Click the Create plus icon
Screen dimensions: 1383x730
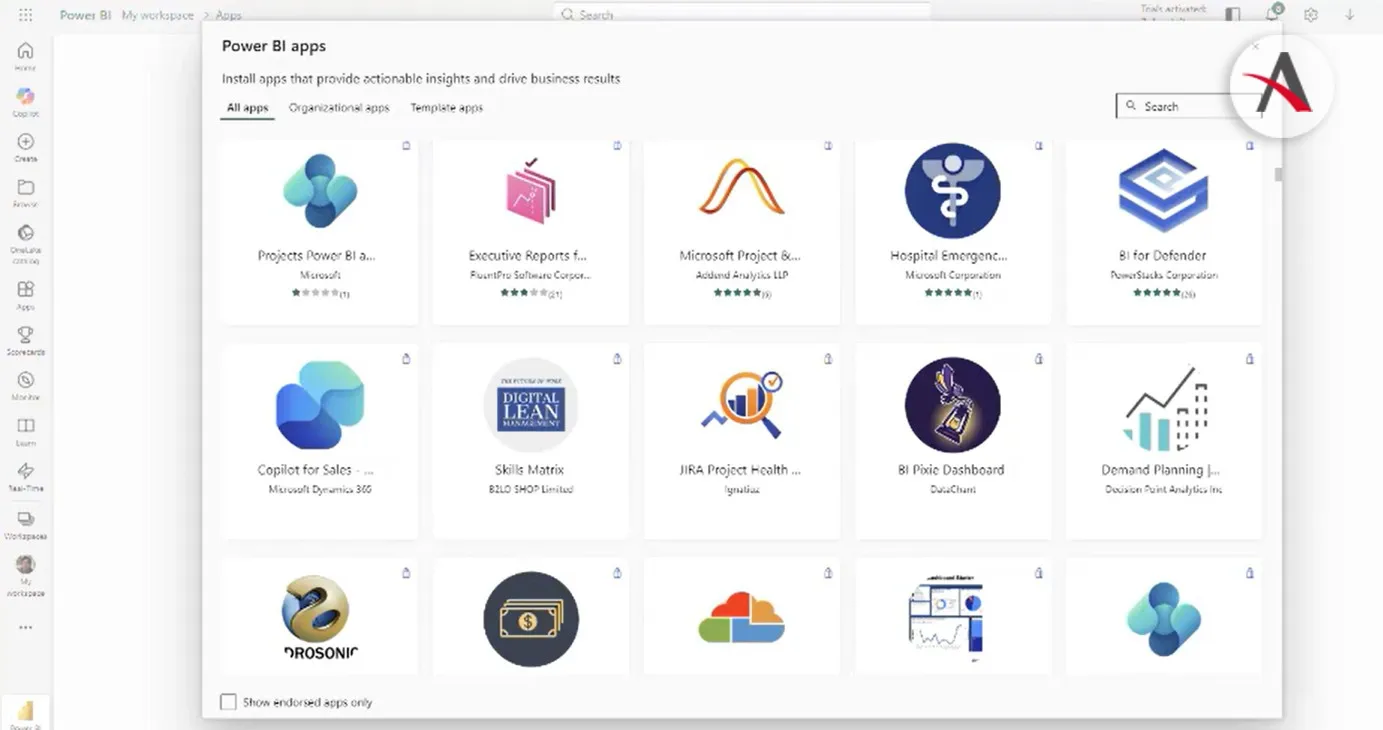(x=25, y=146)
